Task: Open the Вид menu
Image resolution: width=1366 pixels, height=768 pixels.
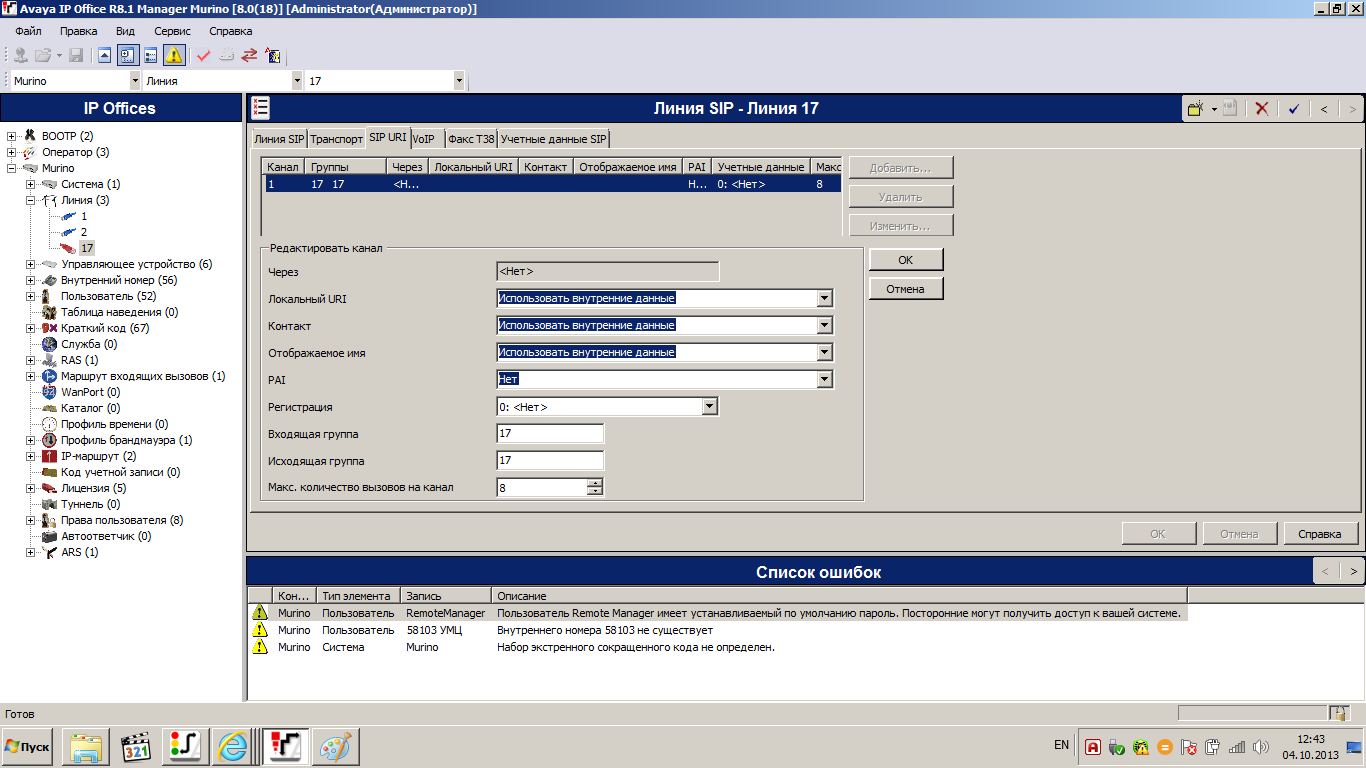Action: pyautogui.click(x=125, y=31)
